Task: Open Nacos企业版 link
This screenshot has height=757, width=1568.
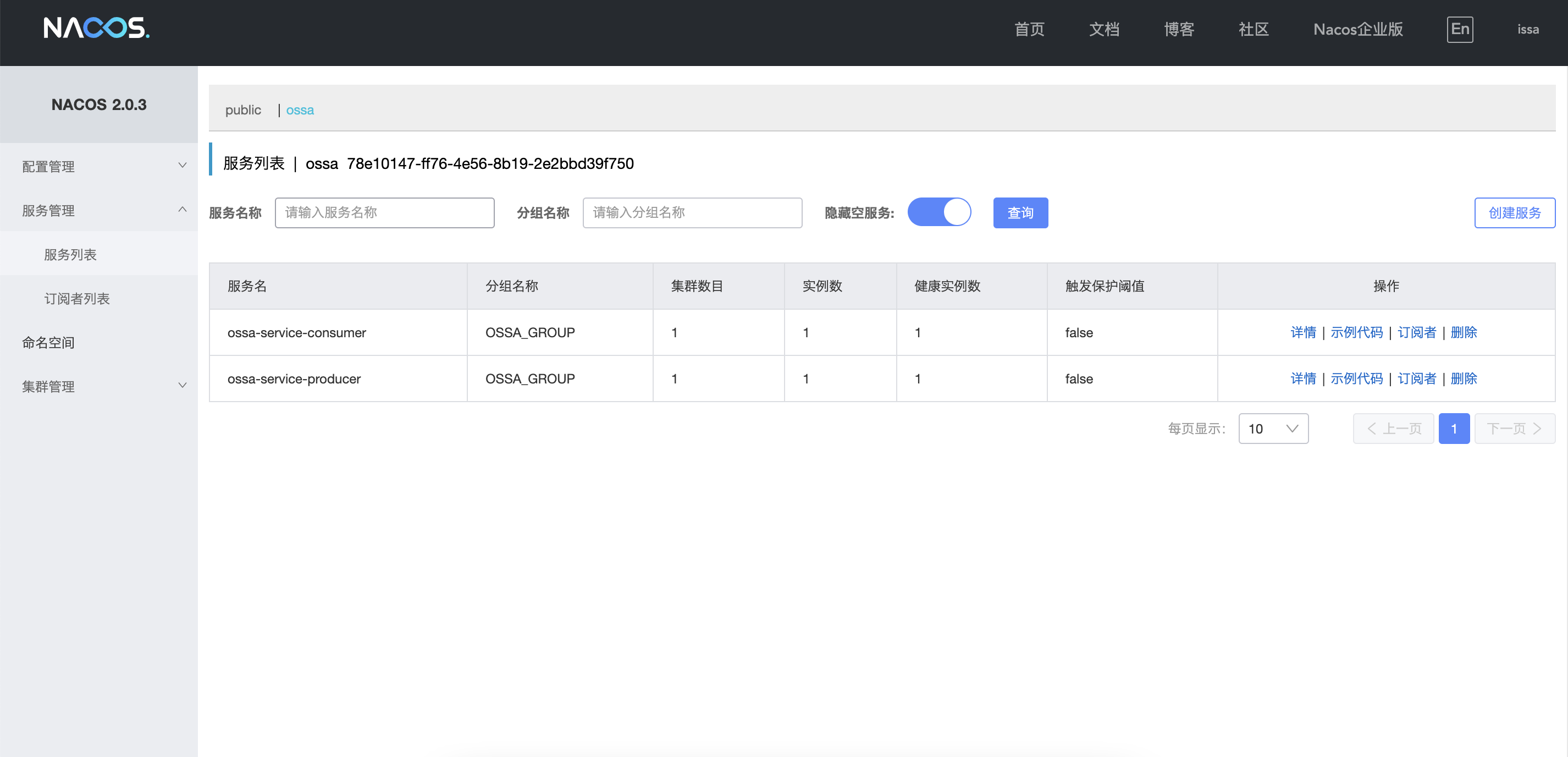Action: coord(1357,29)
